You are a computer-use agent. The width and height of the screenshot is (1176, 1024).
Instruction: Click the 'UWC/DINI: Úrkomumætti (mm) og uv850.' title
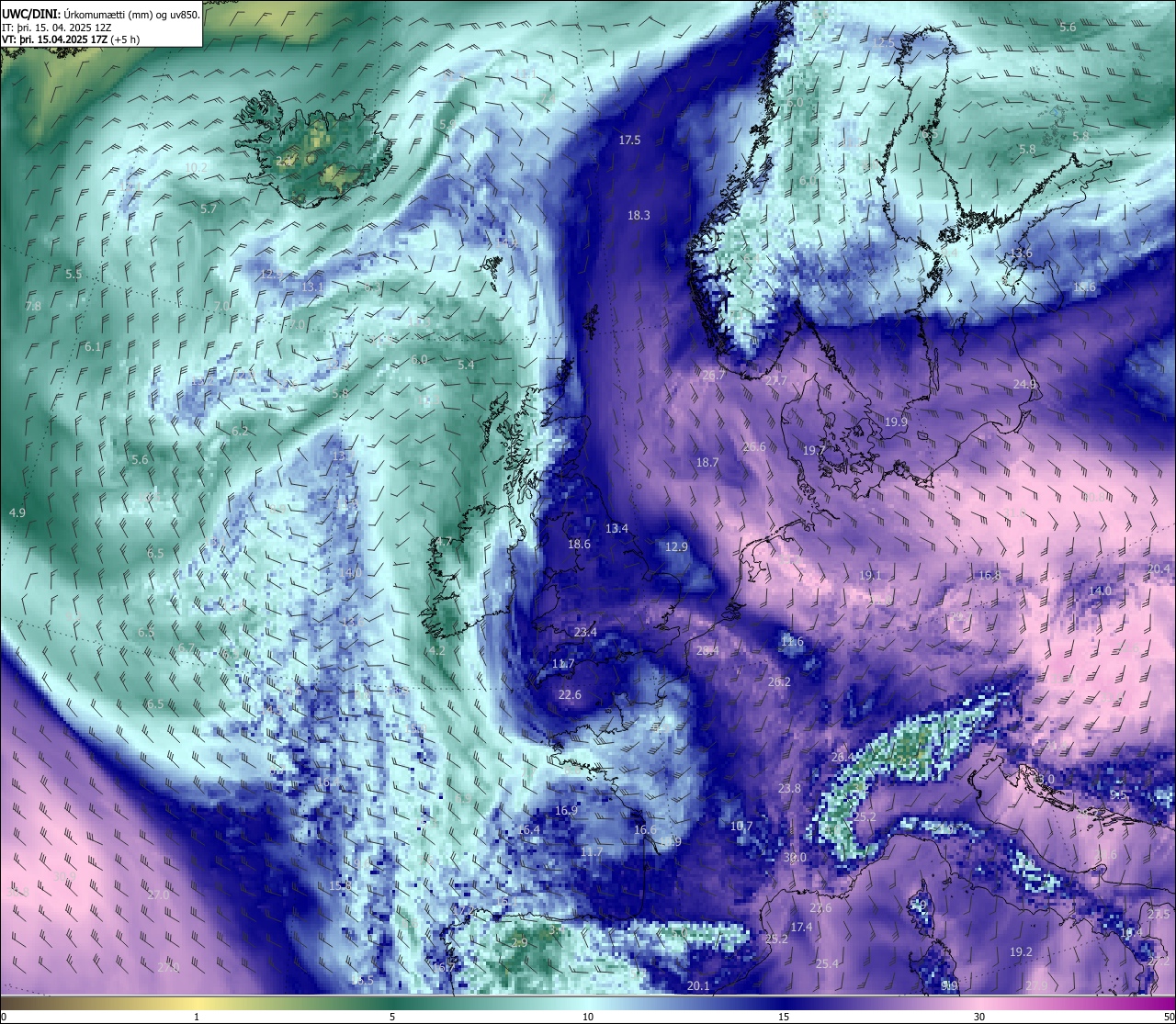pyautogui.click(x=101, y=14)
